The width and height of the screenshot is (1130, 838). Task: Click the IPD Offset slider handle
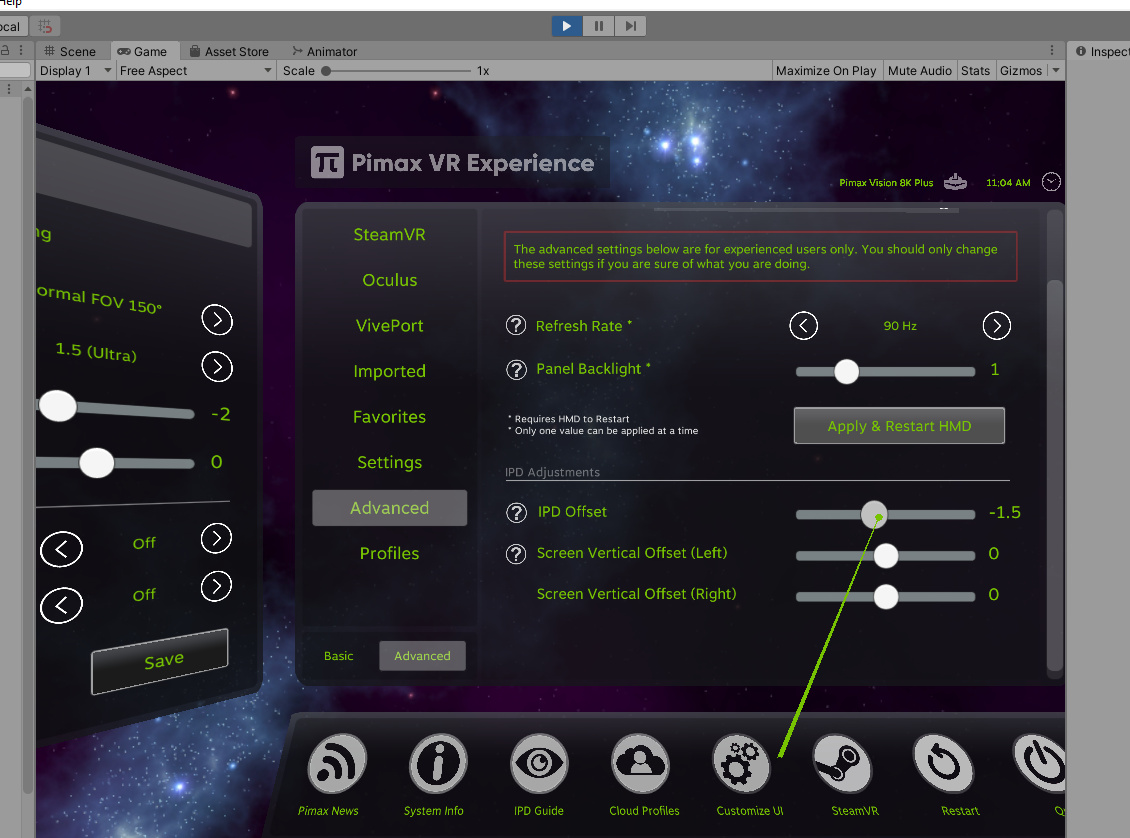(x=874, y=514)
